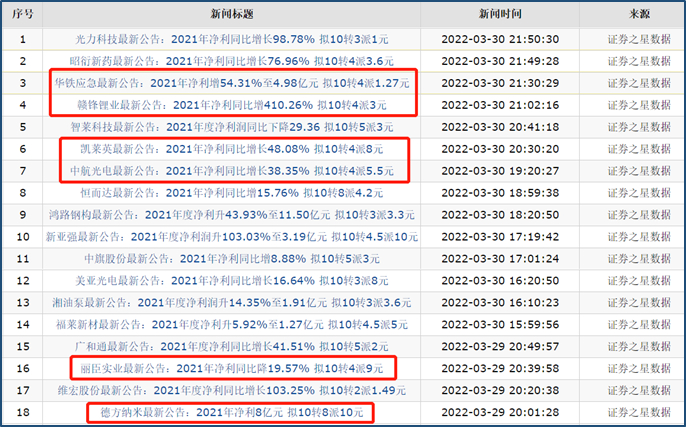Click 证券之星数据 source in row 1
Screen dimensions: 686x427
pos(639,39)
